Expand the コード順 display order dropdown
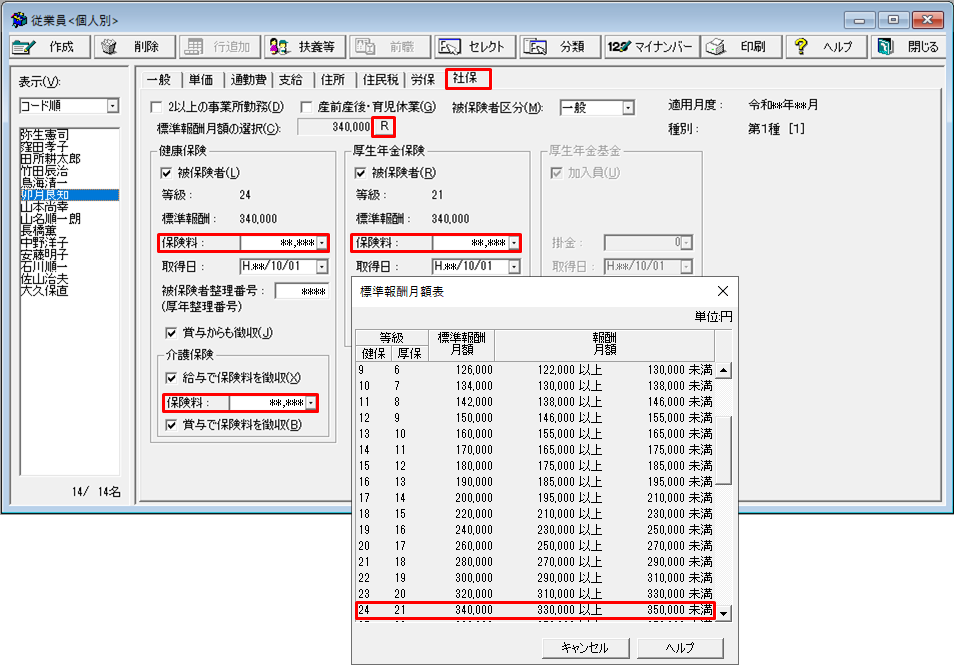The height and width of the screenshot is (665, 954). click(112, 106)
